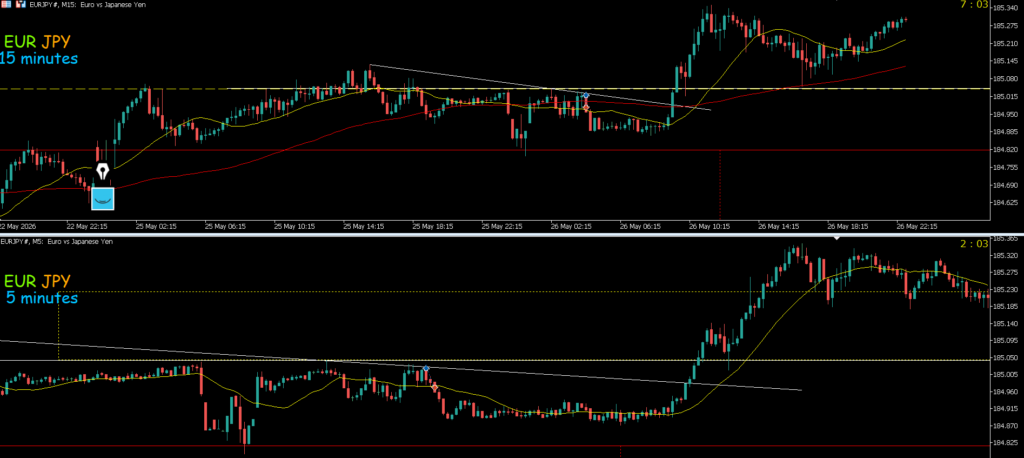Click the 185.340 price on M15 scale

pos(1005,8)
